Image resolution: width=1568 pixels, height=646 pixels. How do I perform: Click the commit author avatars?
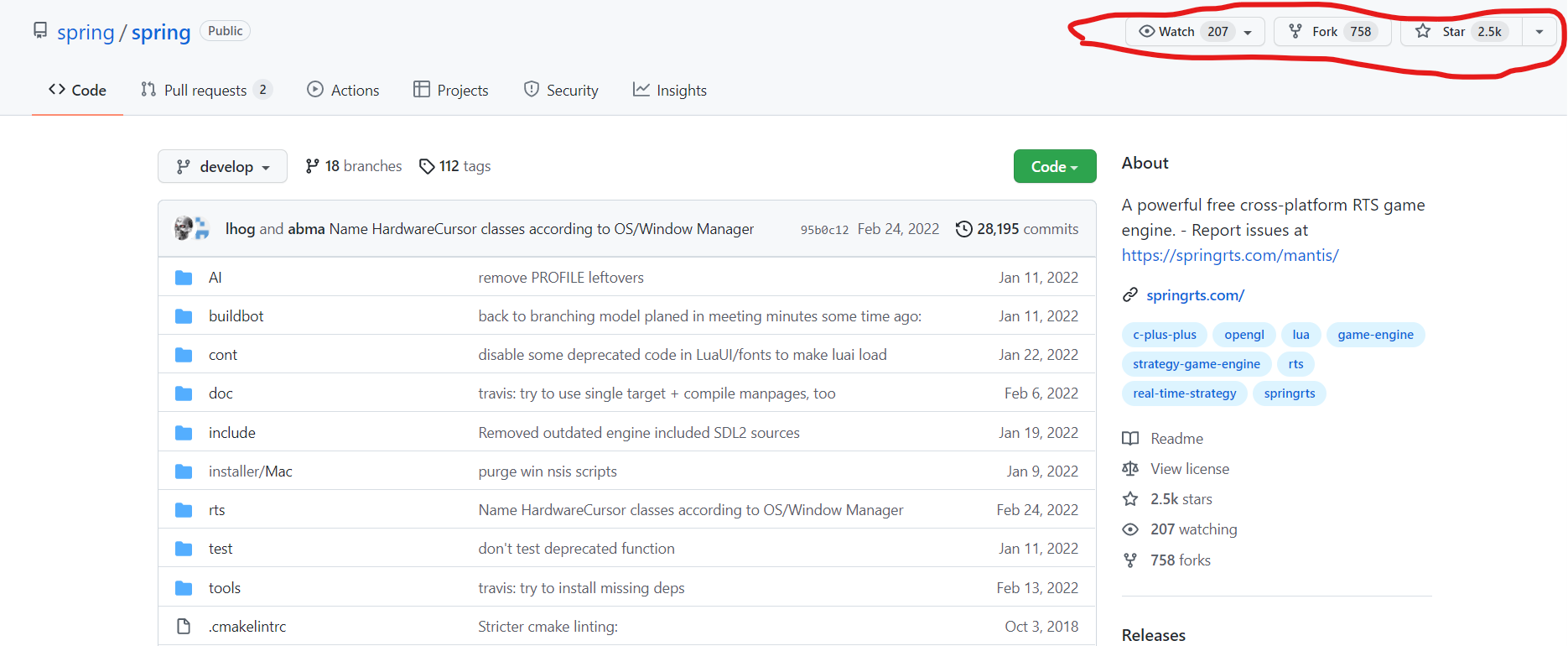192,228
